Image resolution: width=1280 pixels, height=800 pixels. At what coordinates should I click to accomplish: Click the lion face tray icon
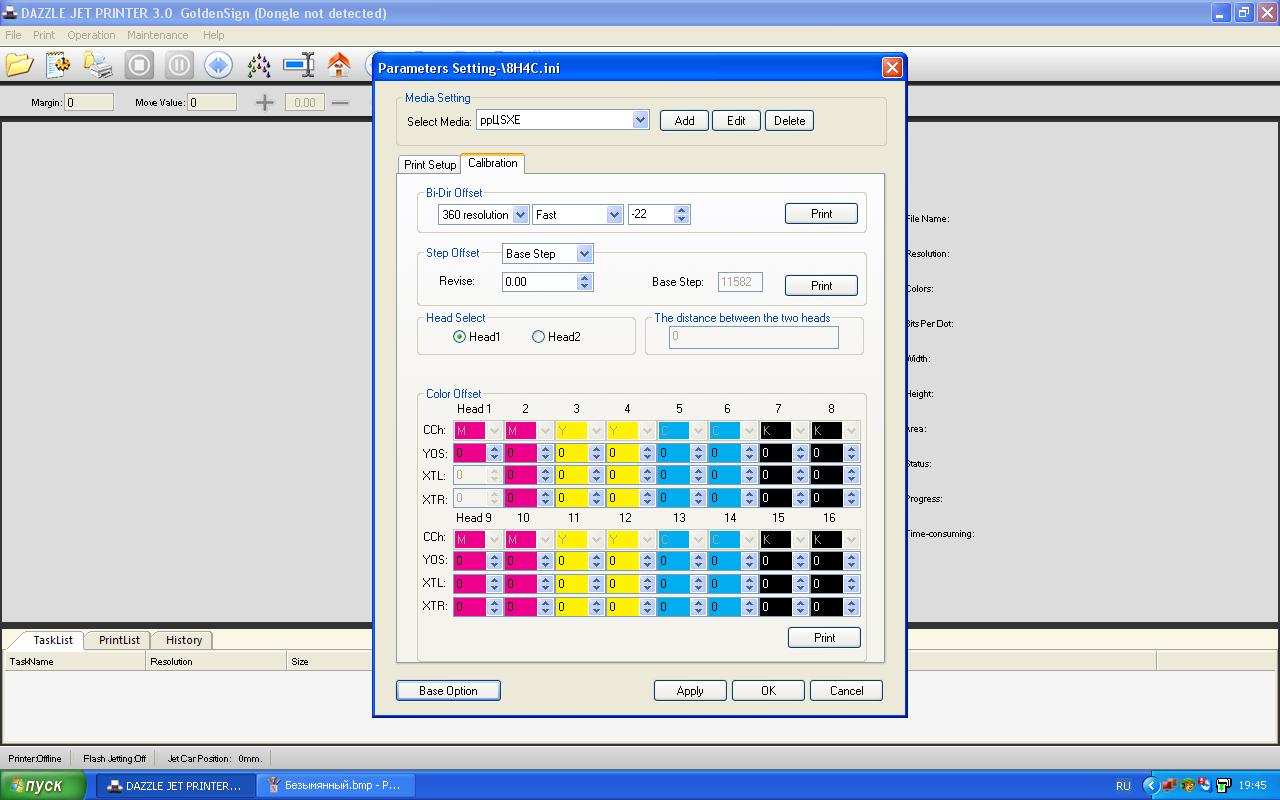pos(1187,785)
